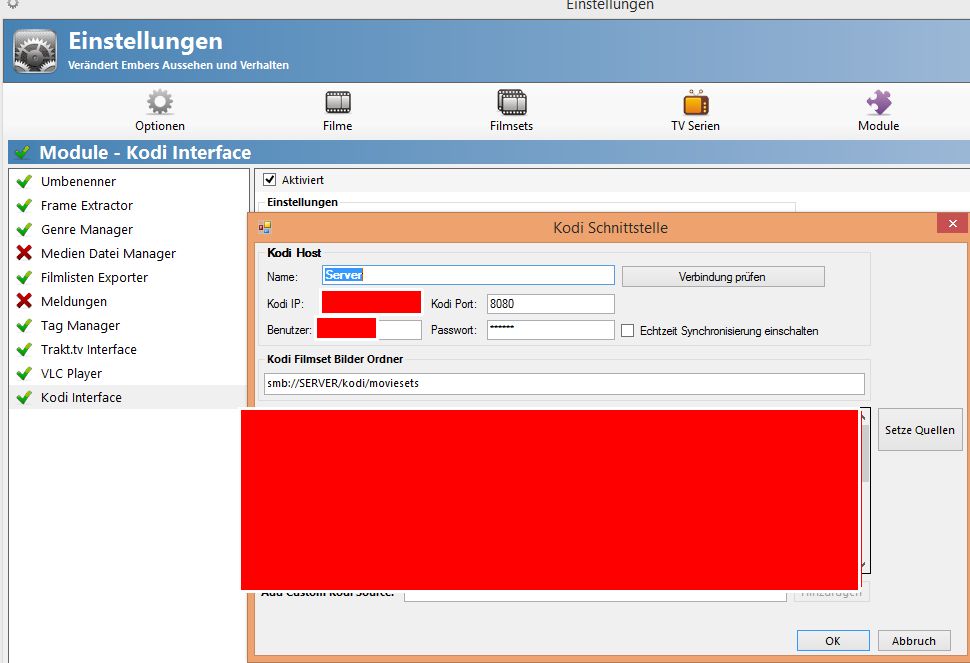Select Frame Extractor module
The width and height of the screenshot is (970, 663).
click(128, 205)
